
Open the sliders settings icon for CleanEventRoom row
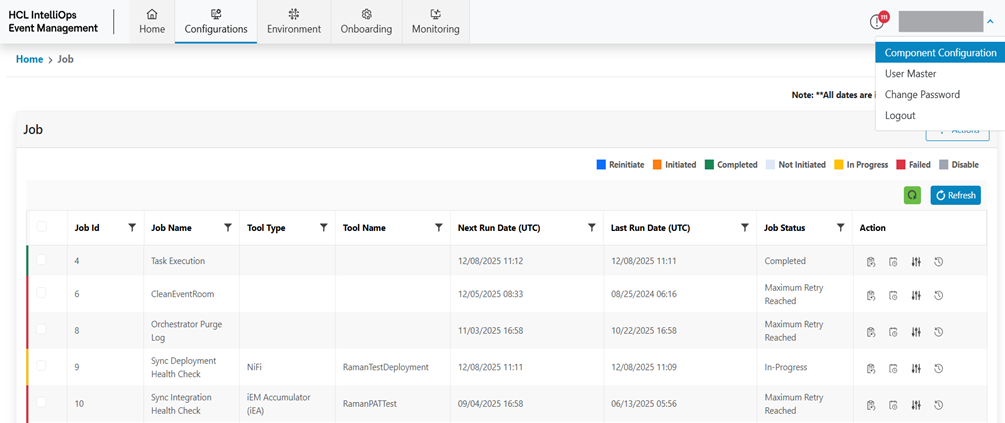pyautogui.click(x=916, y=295)
